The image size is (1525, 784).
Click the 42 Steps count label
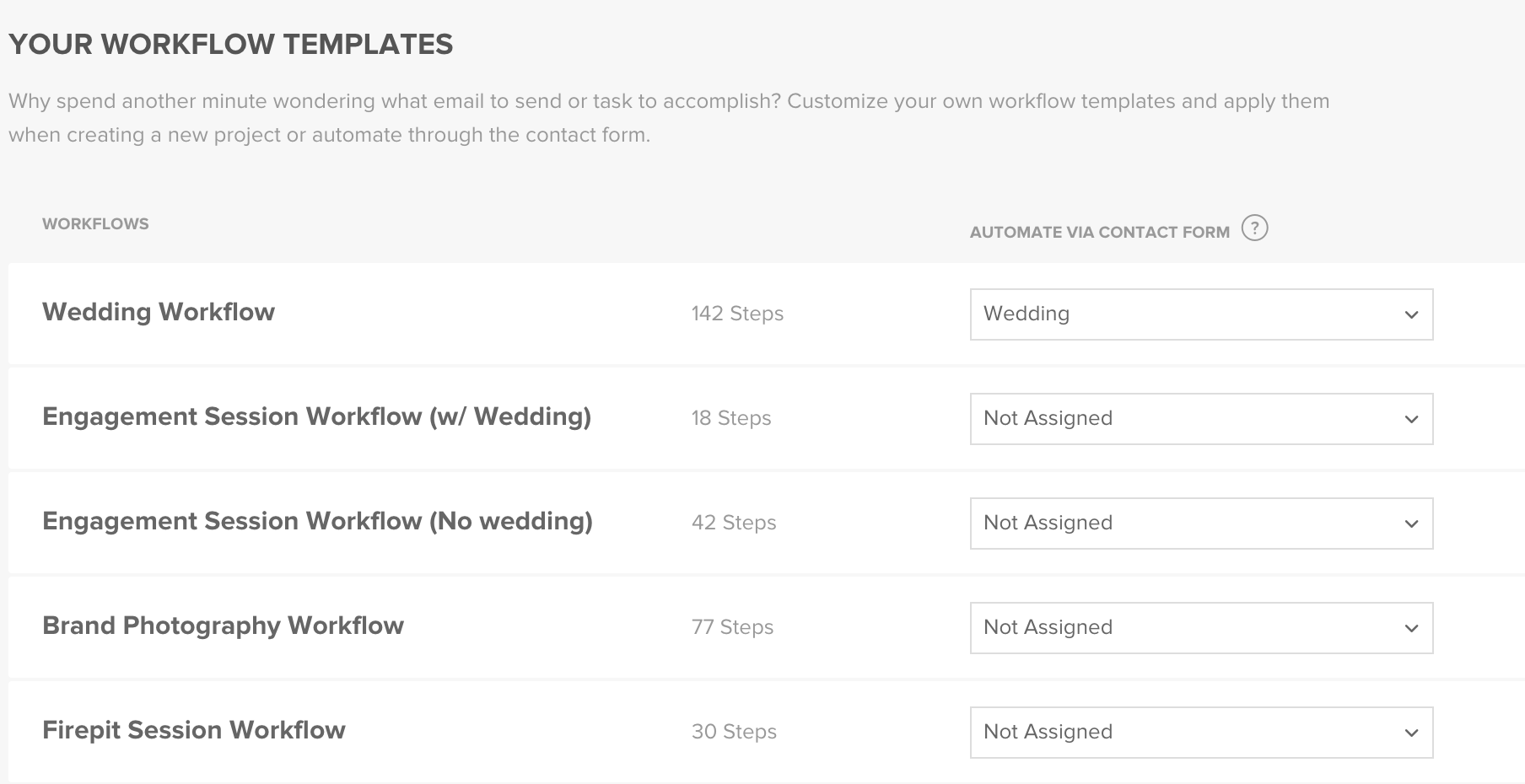pos(734,523)
